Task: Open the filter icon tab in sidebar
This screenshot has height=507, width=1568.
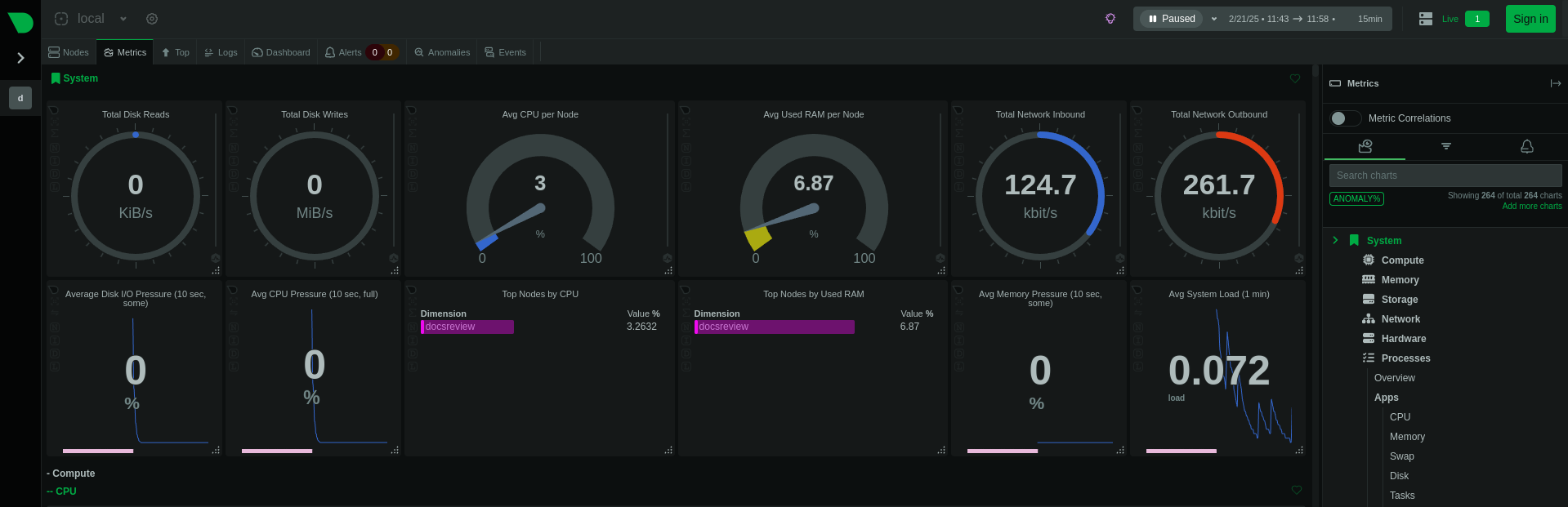Action: [1445, 146]
